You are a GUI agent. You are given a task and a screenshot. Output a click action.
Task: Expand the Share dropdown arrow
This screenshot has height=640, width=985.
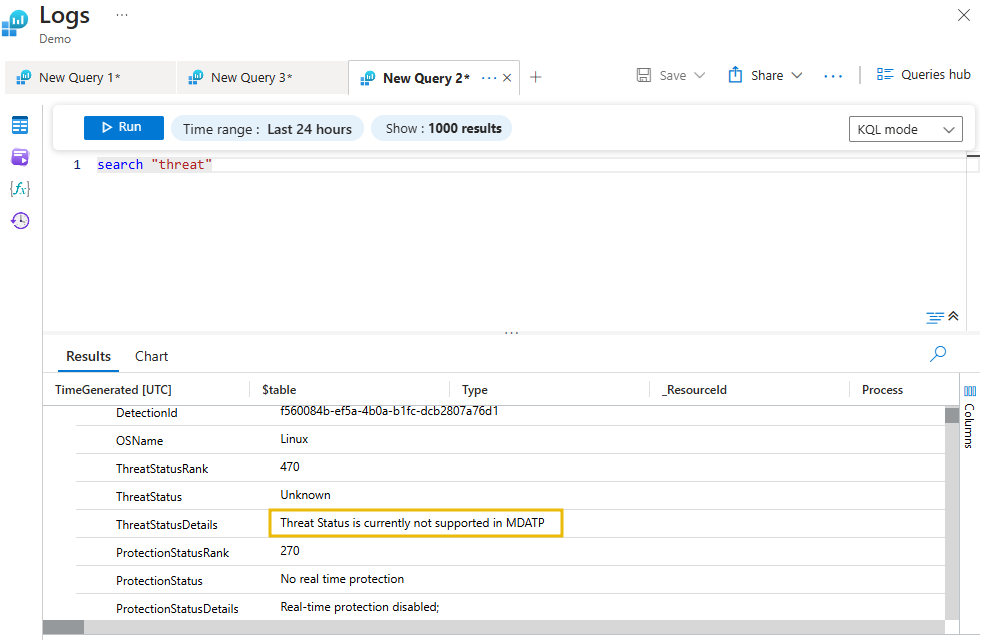point(797,75)
